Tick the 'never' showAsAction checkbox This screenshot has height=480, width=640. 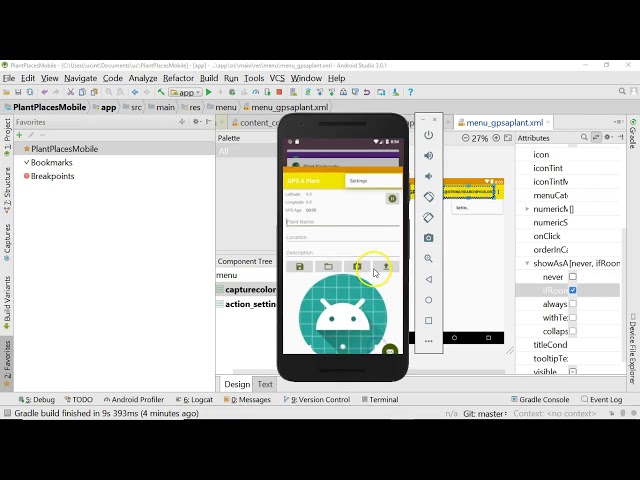[x=573, y=277]
